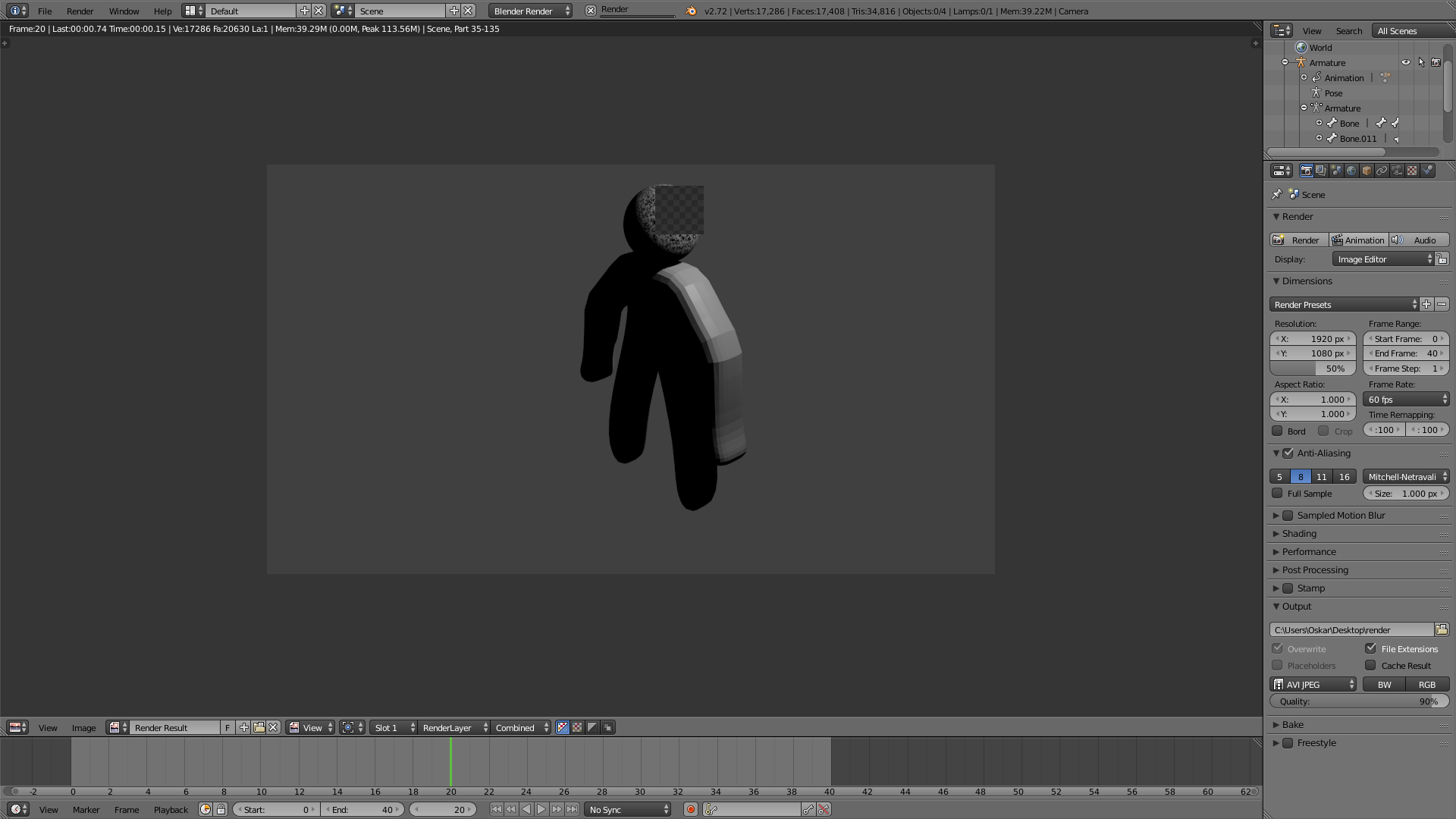Enable the Full Sample checkbox
Image resolution: width=1456 pixels, height=819 pixels.
[x=1278, y=494]
